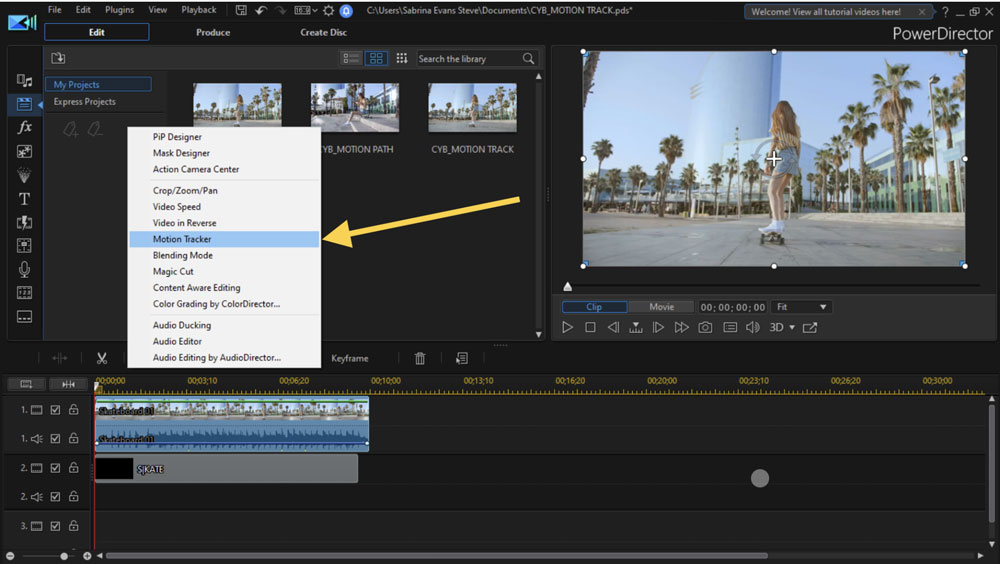Click the Keyframe button
Image resolution: width=1000 pixels, height=564 pixels.
tap(350, 358)
